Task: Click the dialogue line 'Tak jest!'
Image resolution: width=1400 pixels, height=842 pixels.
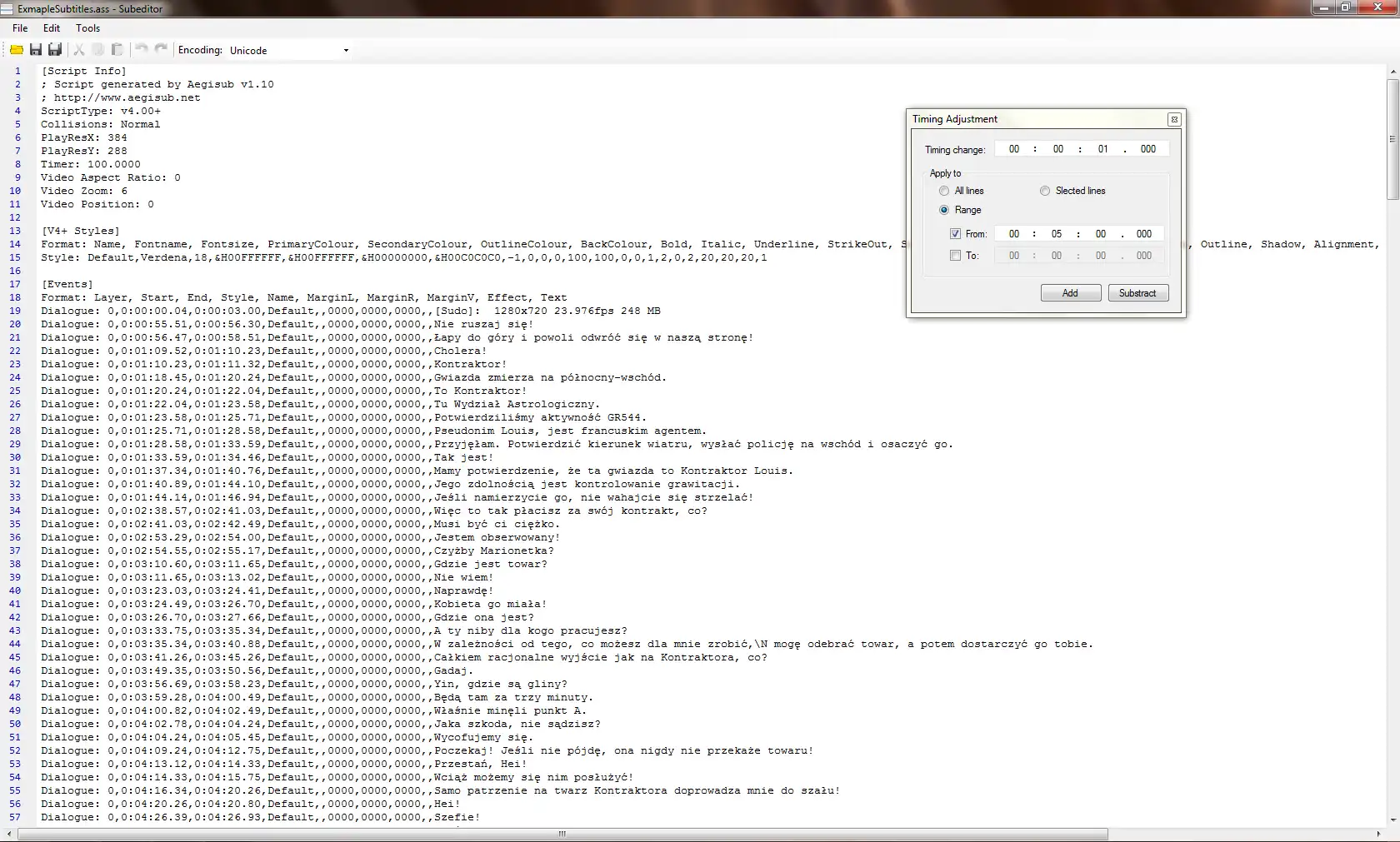Action: (267, 458)
